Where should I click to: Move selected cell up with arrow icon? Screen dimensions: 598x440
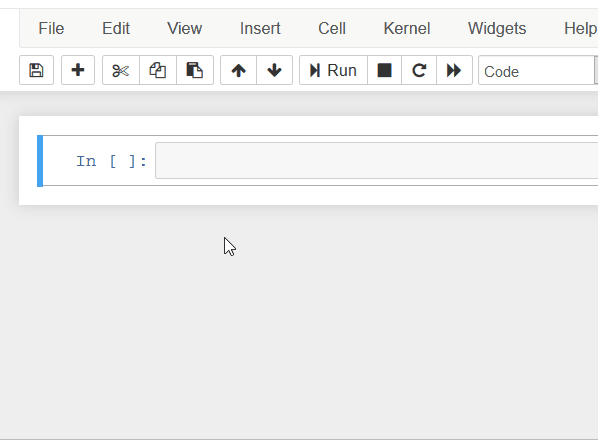pos(238,70)
